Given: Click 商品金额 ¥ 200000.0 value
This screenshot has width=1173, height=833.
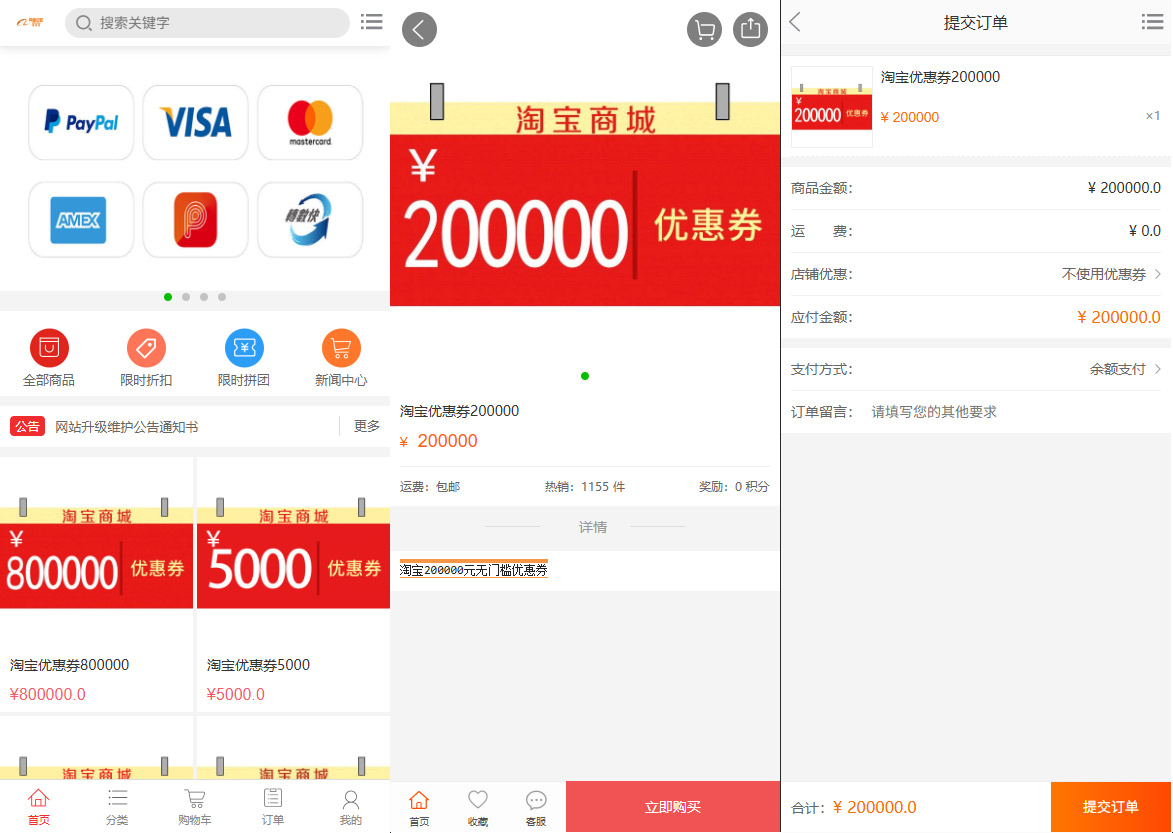Looking at the screenshot, I should (x=1124, y=188).
